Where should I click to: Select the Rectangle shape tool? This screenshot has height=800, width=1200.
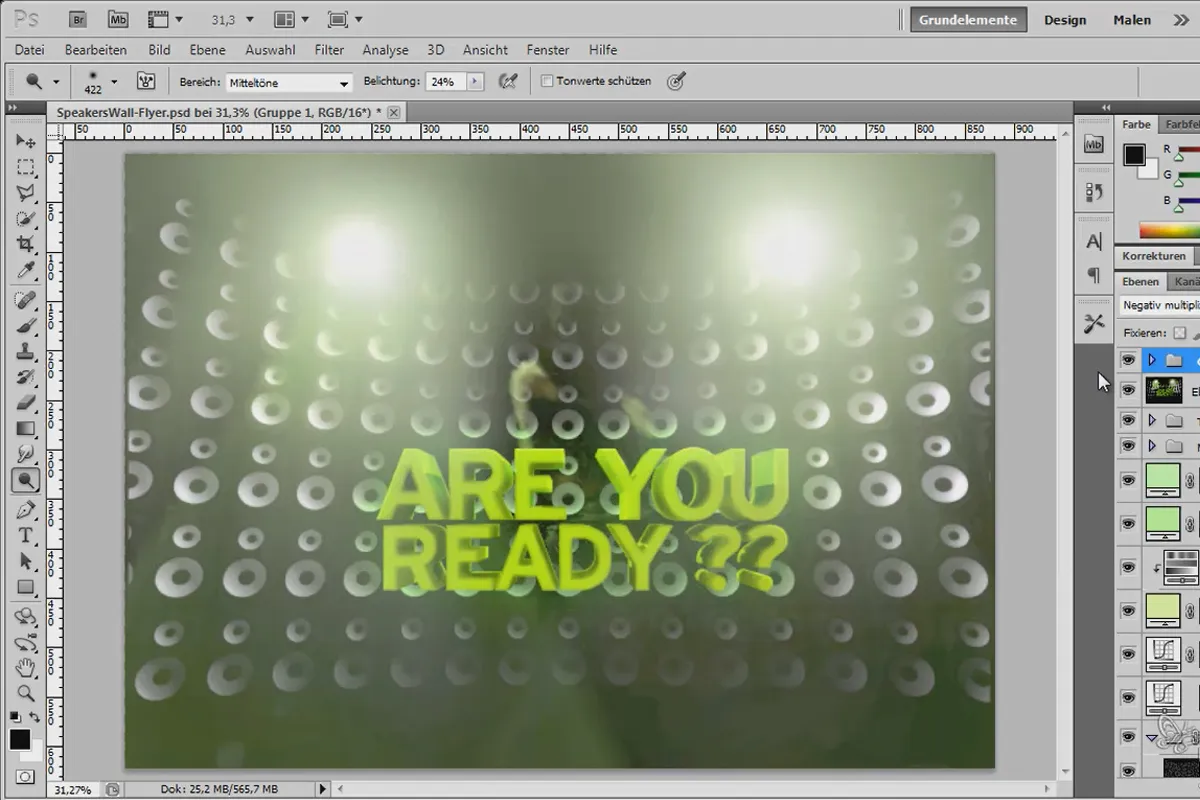click(x=24, y=588)
